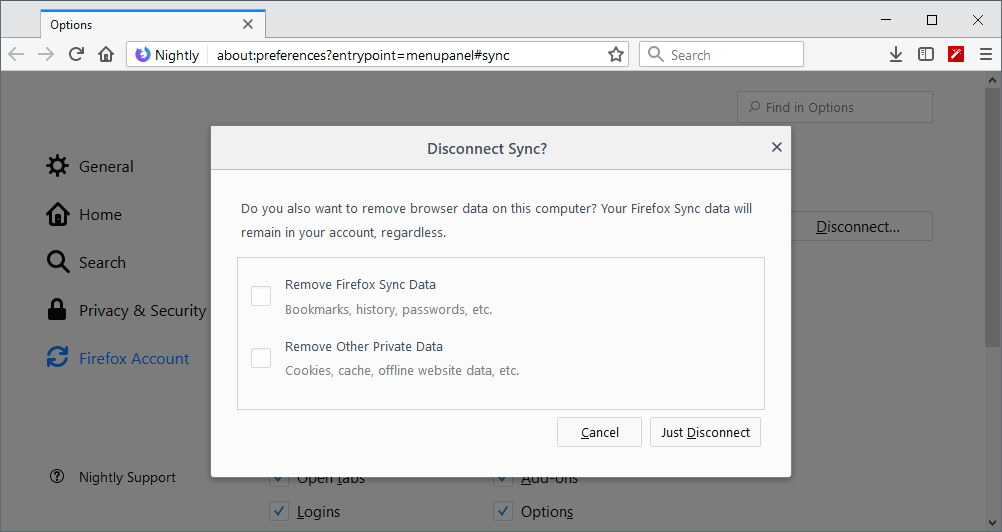
Task: Close the Disconnect Sync dialog
Action: 776,147
